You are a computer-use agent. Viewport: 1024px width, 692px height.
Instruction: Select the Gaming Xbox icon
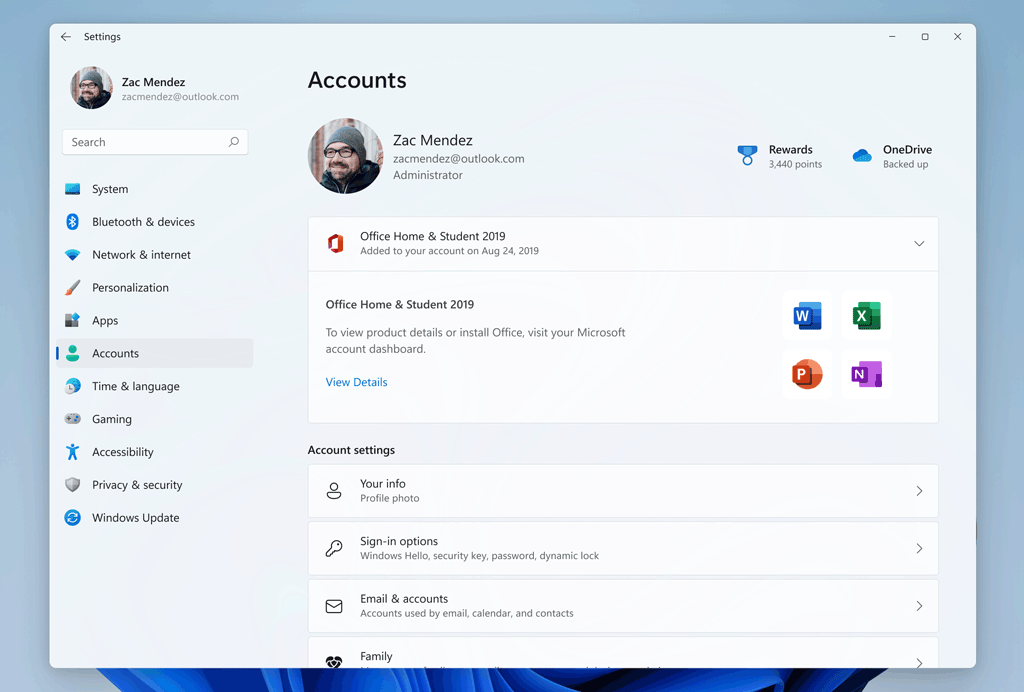pyautogui.click(x=73, y=418)
